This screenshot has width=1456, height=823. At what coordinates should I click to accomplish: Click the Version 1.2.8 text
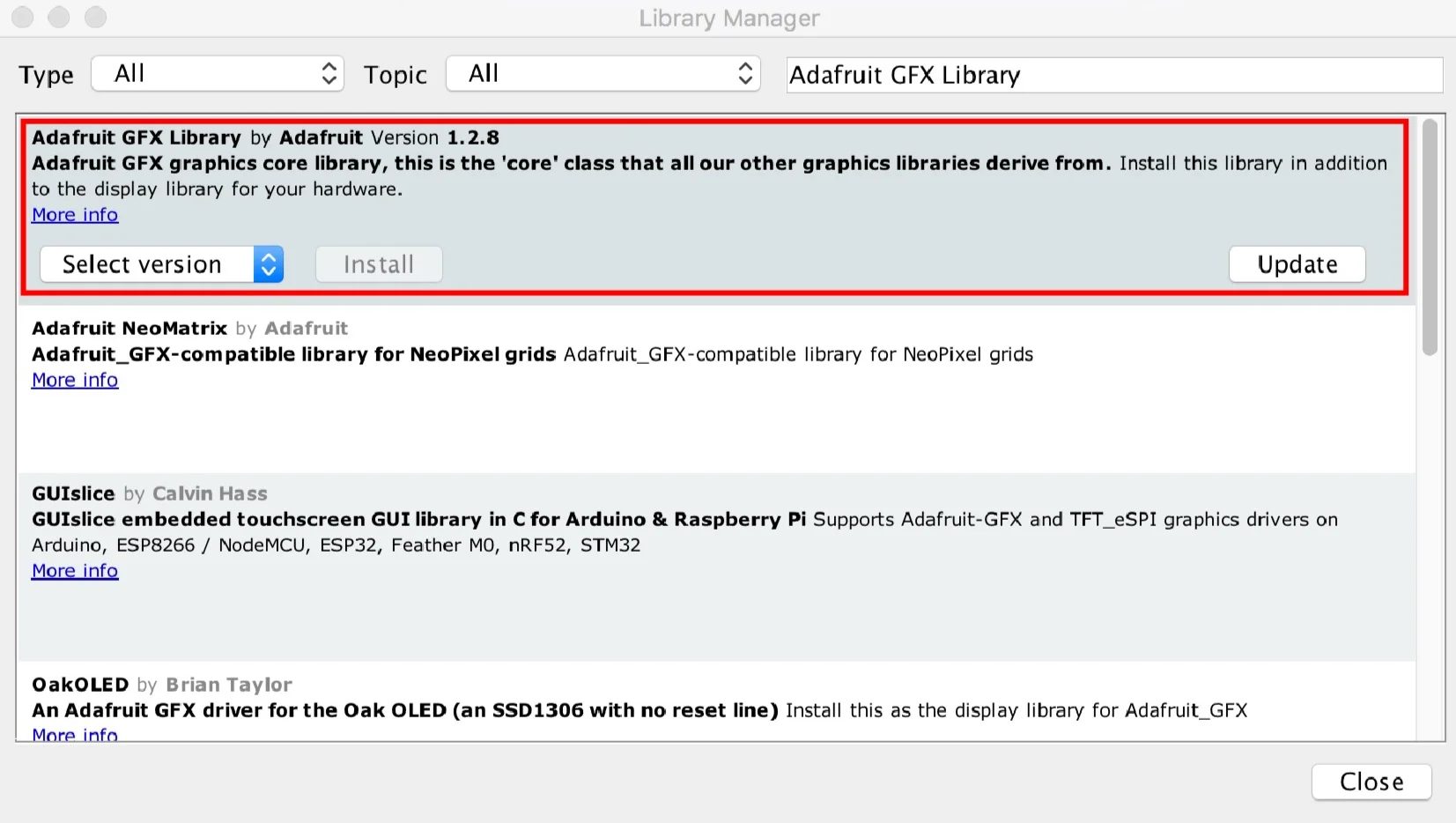[435, 137]
